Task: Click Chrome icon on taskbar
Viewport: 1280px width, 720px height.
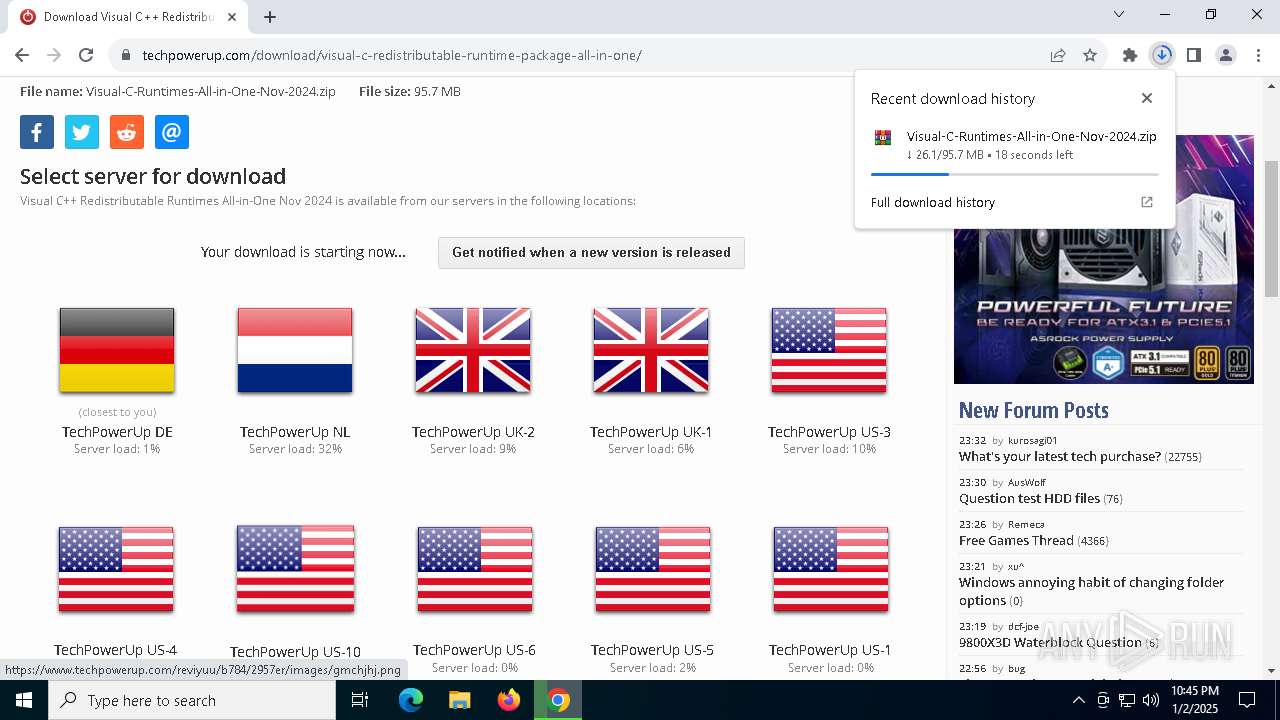Action: 558,700
